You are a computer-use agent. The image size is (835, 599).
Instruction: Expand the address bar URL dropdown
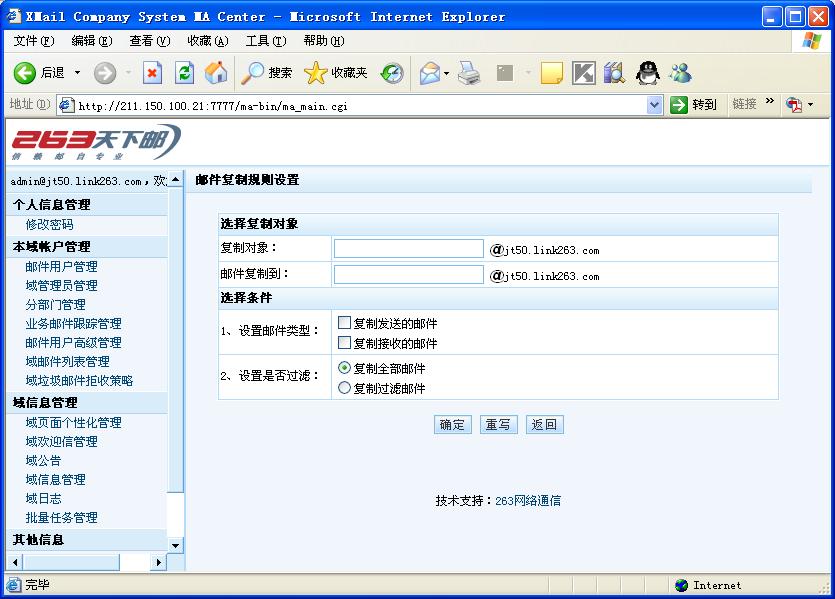(x=655, y=105)
